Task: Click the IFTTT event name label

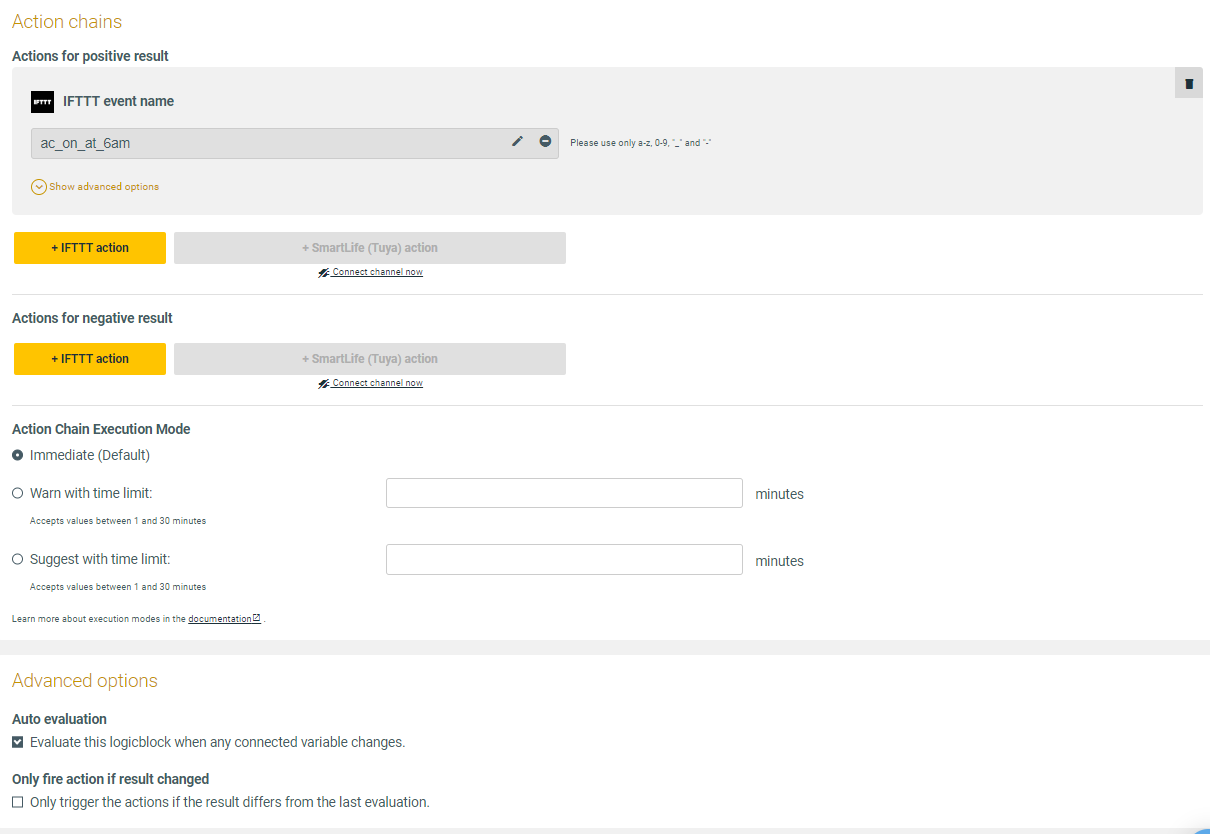Action: click(118, 101)
